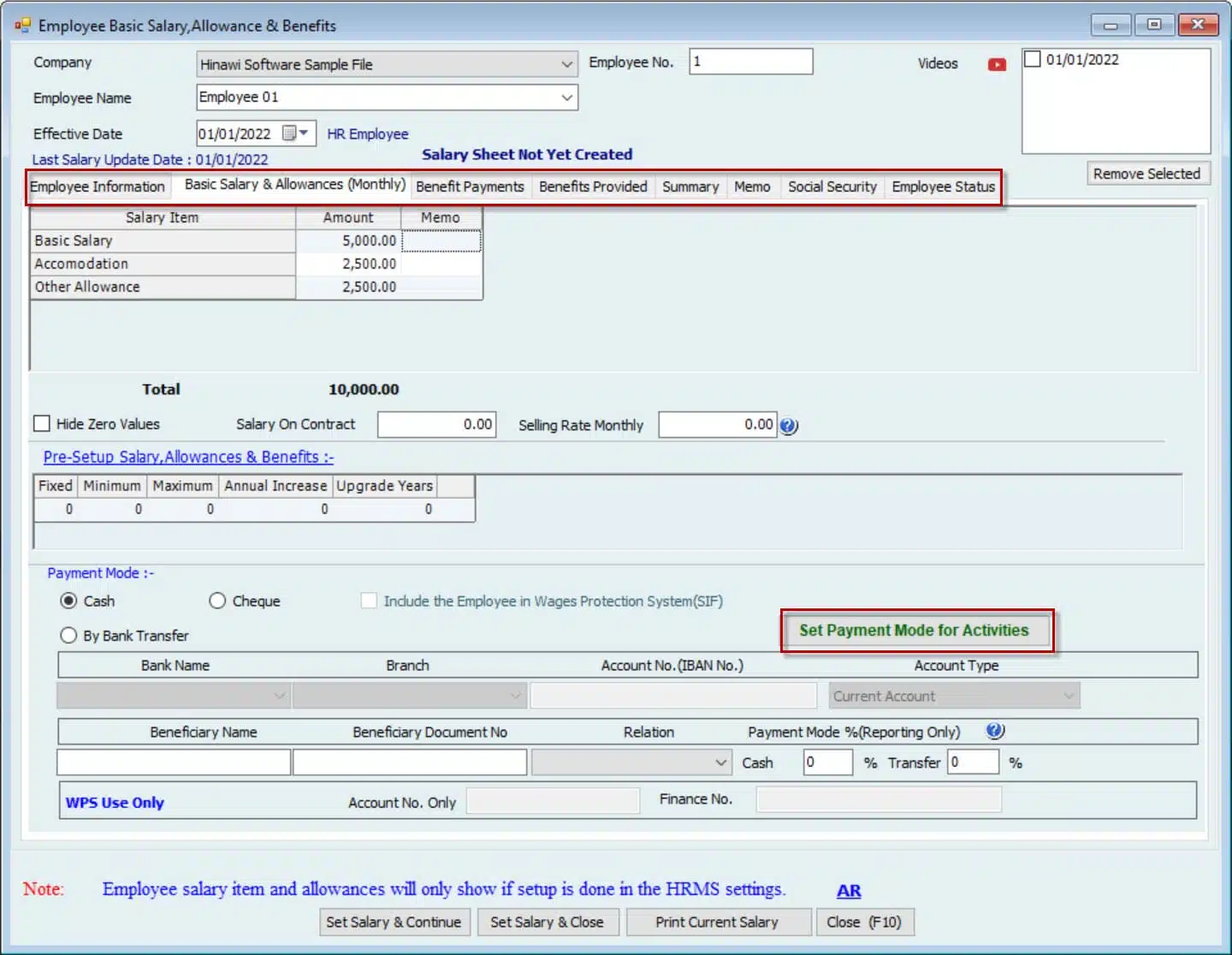
Task: Open the Effective Date calendar picker
Action: pyautogui.click(x=296, y=133)
